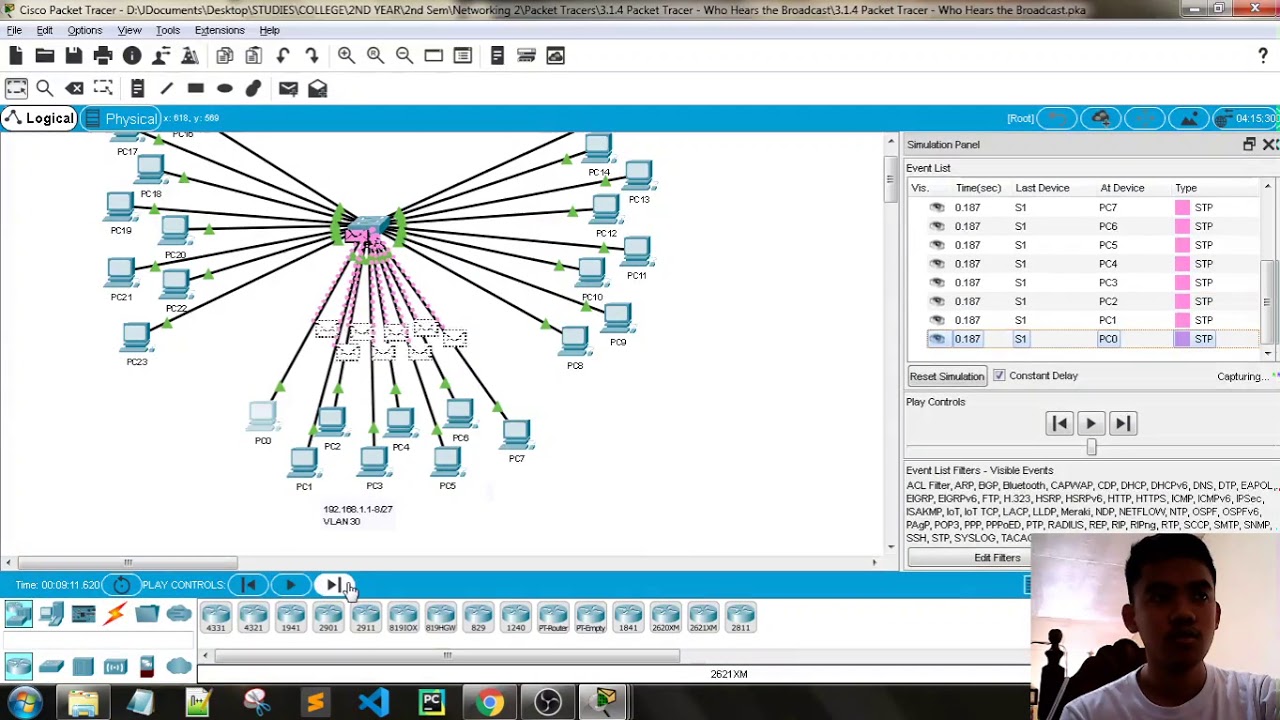This screenshot has height=720, width=1280.
Task: Select the 2911 router model
Action: tap(366, 617)
